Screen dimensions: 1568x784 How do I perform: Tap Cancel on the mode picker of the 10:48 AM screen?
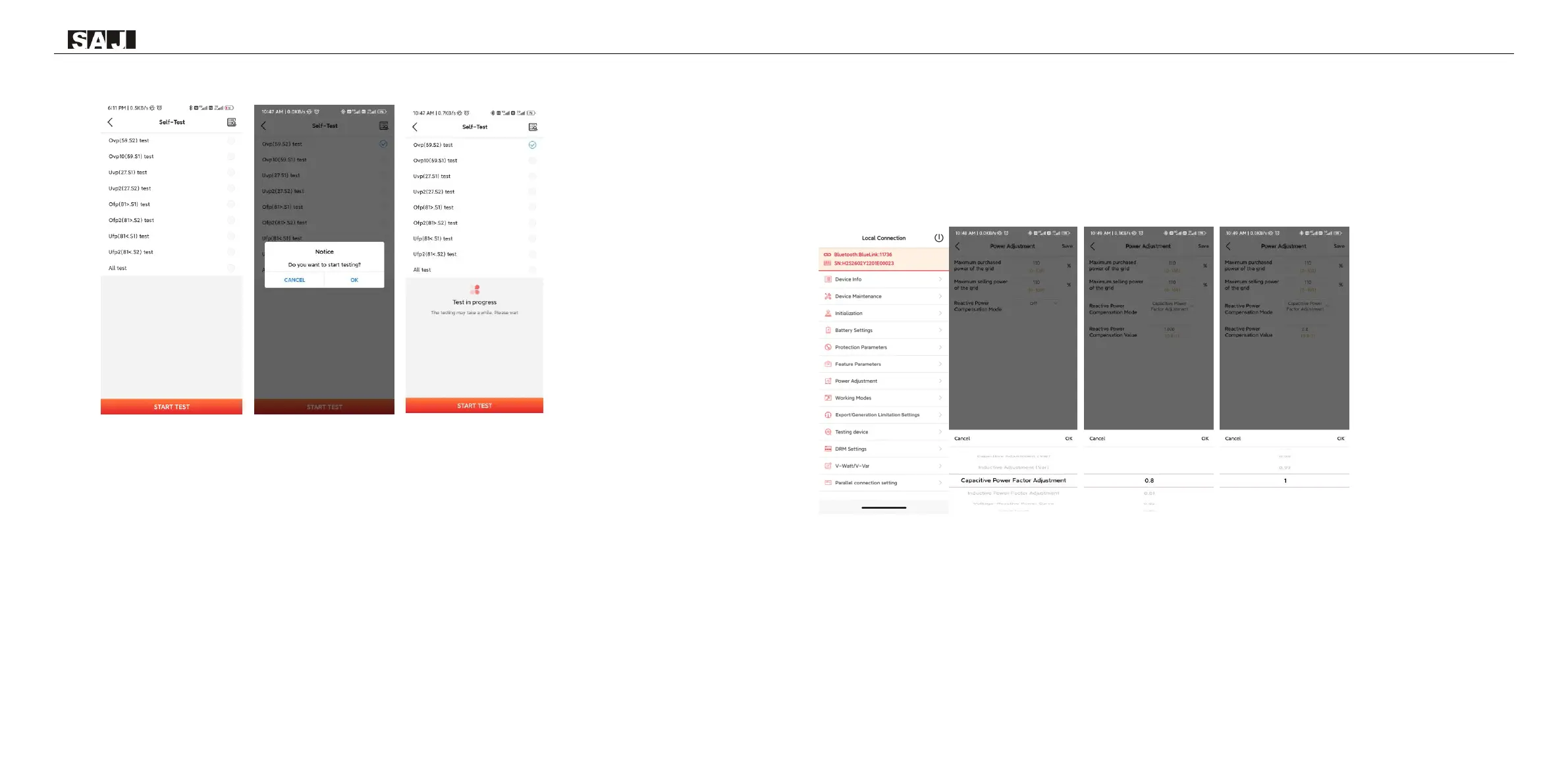(x=962, y=438)
